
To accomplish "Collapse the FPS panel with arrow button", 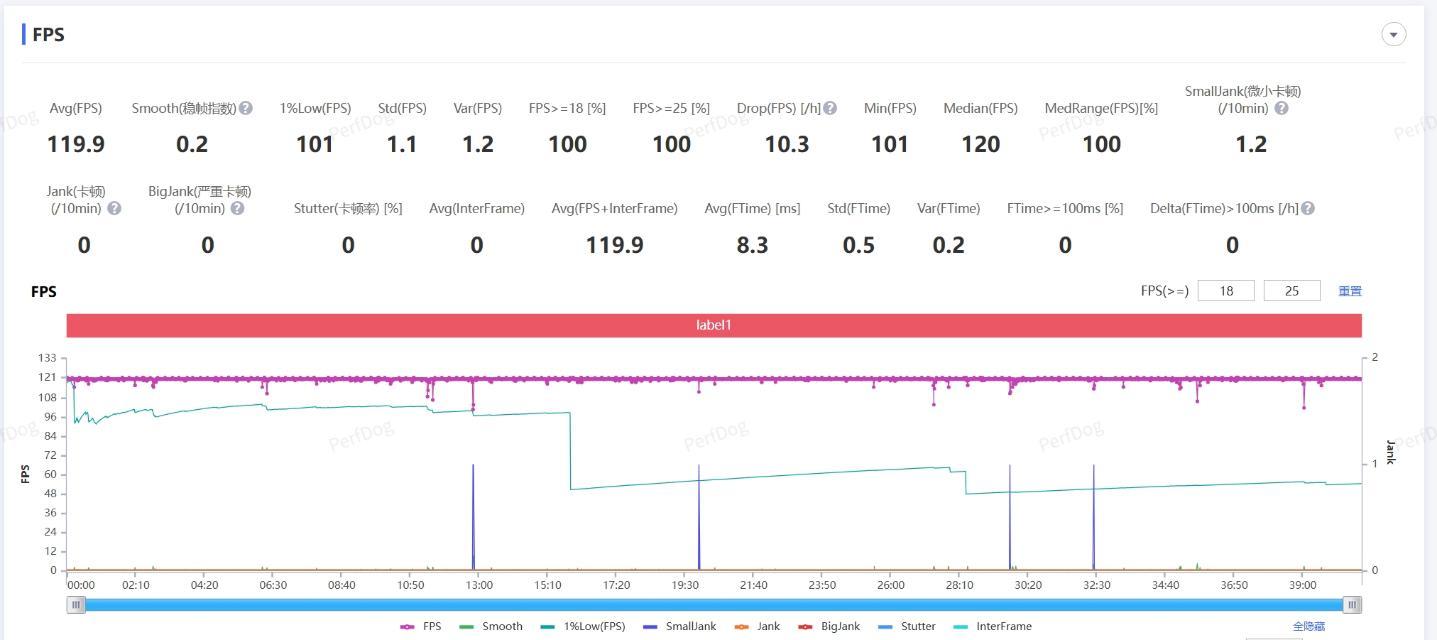I will coord(1394,34).
